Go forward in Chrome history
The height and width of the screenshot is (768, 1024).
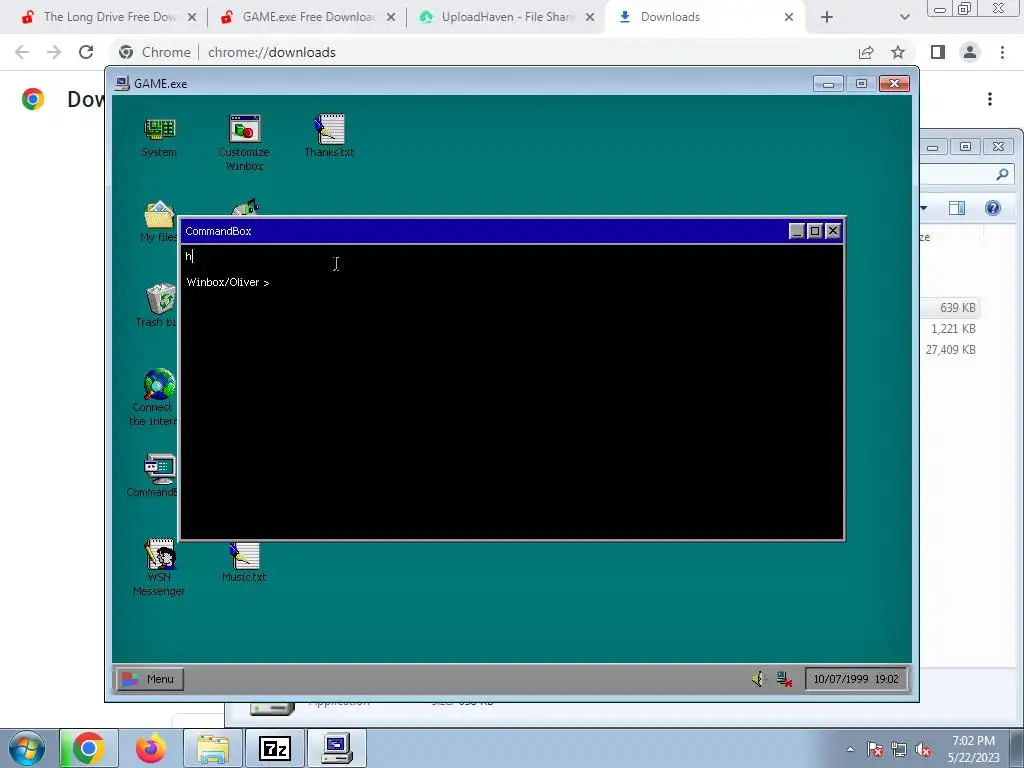pos(54,52)
